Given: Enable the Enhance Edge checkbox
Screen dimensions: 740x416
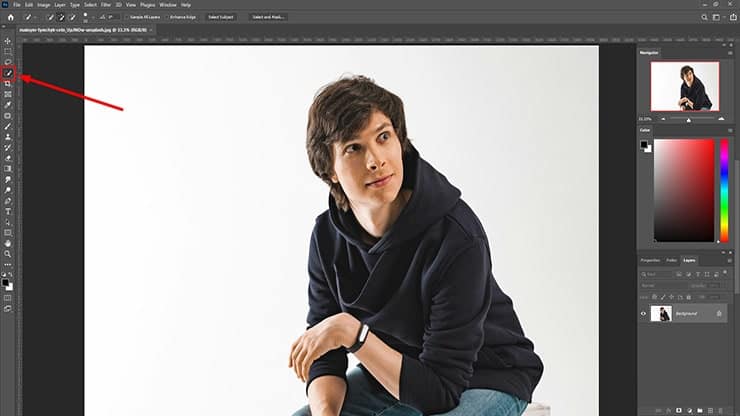Looking at the screenshot, I should [171, 17].
